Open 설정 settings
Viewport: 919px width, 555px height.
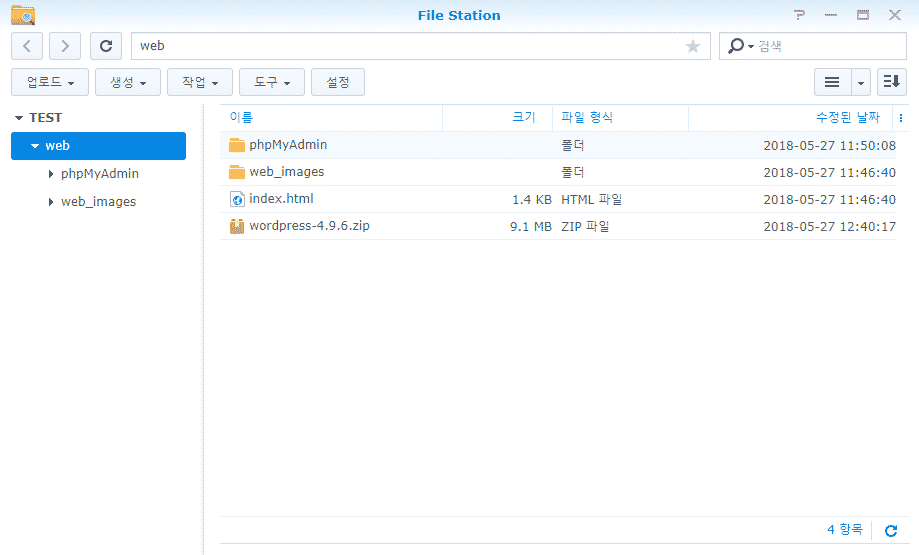[338, 82]
